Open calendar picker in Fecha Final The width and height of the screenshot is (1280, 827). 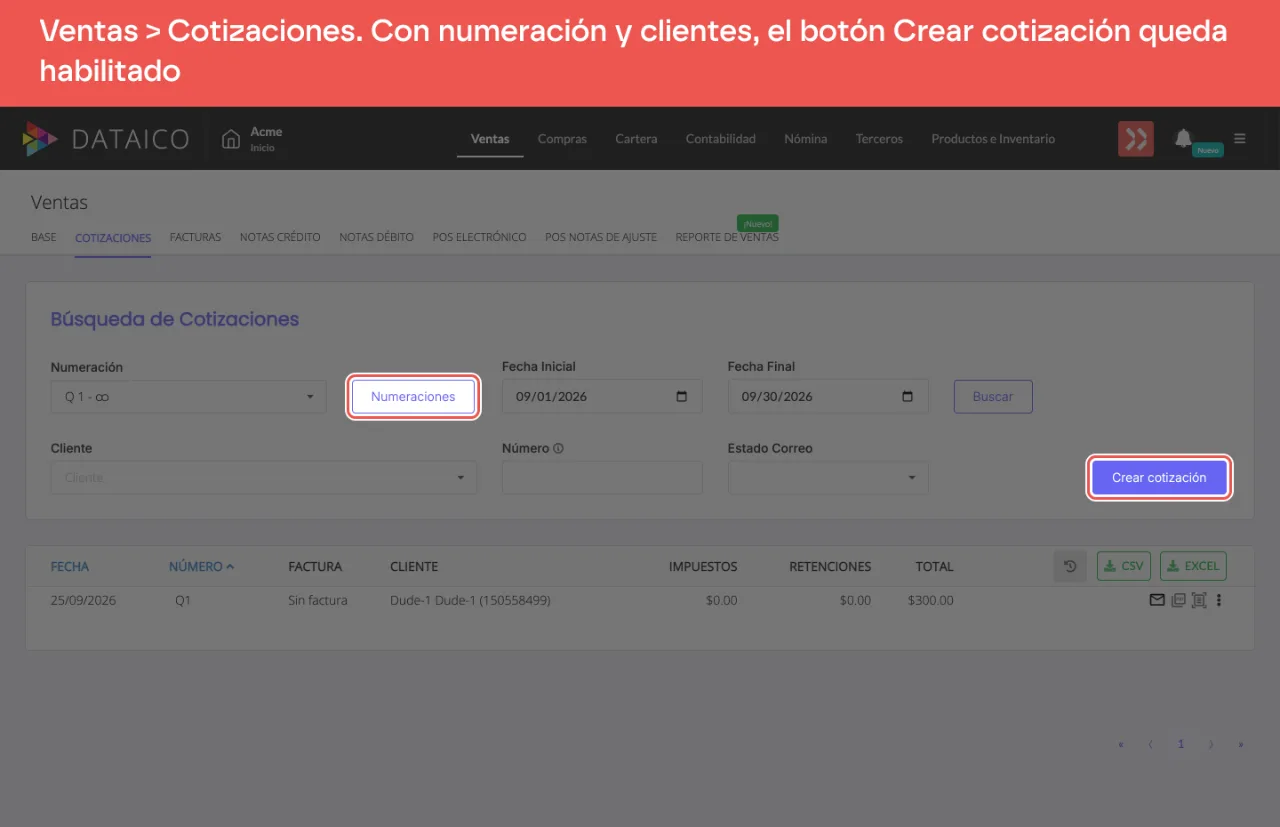(x=908, y=396)
